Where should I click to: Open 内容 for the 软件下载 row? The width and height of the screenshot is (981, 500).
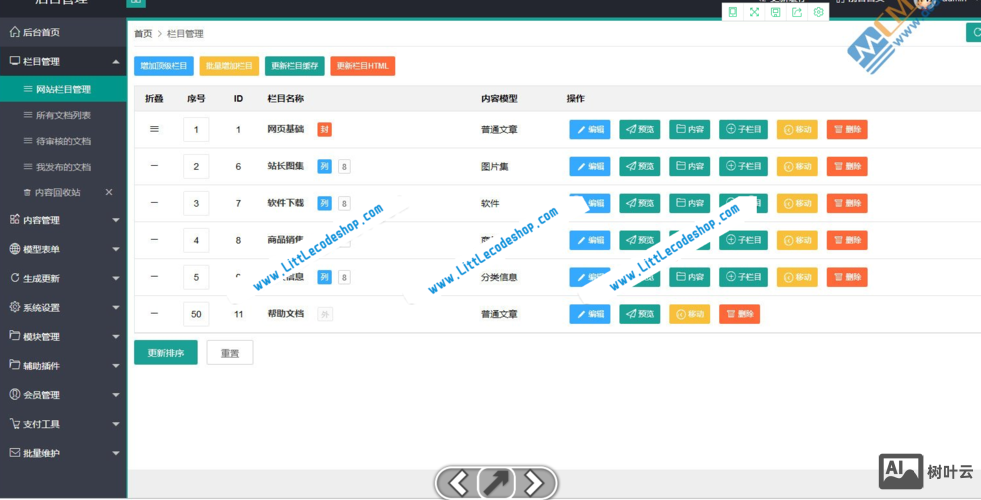[x=689, y=203]
